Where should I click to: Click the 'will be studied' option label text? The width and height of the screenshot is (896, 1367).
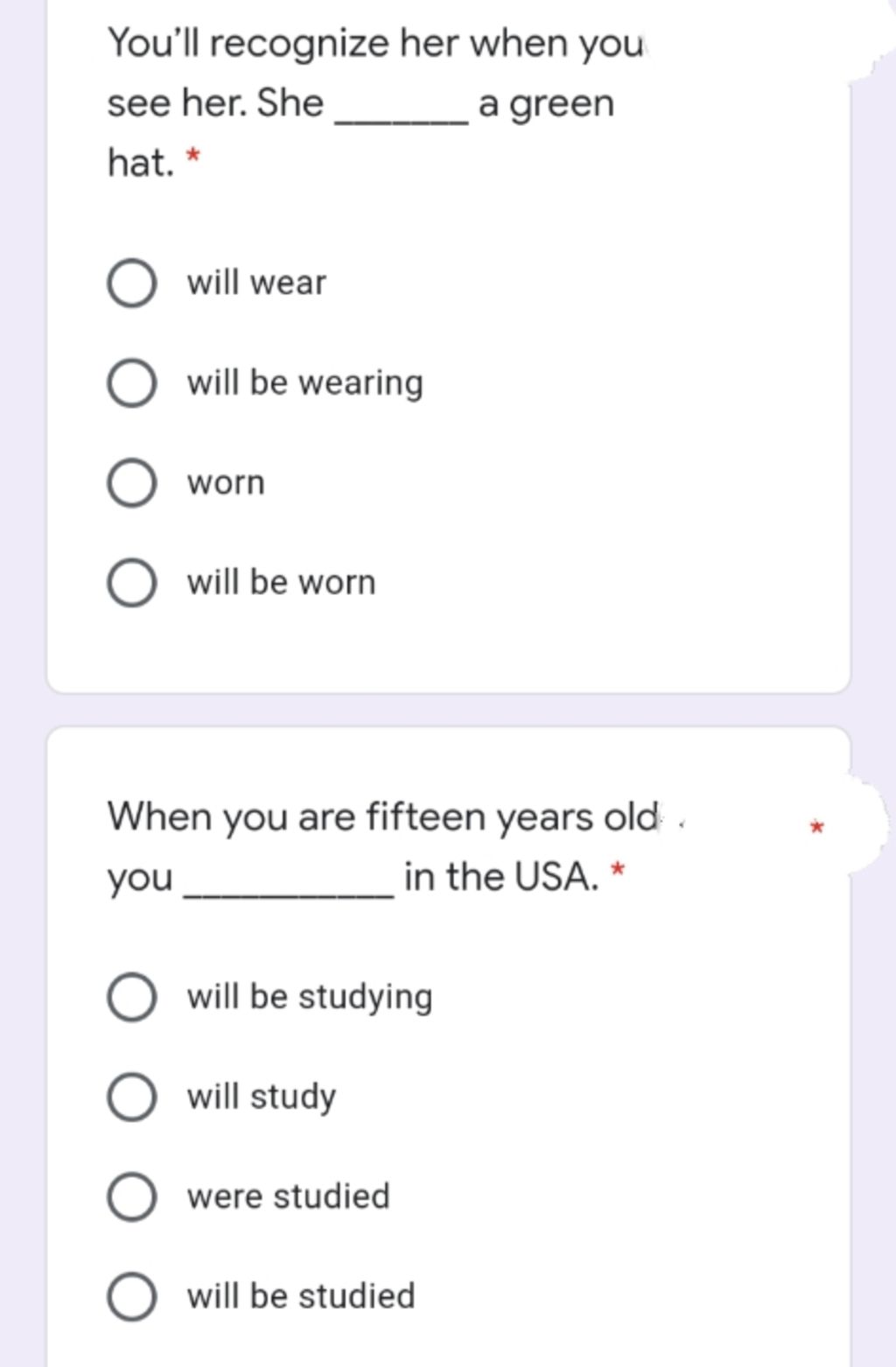301,1296
